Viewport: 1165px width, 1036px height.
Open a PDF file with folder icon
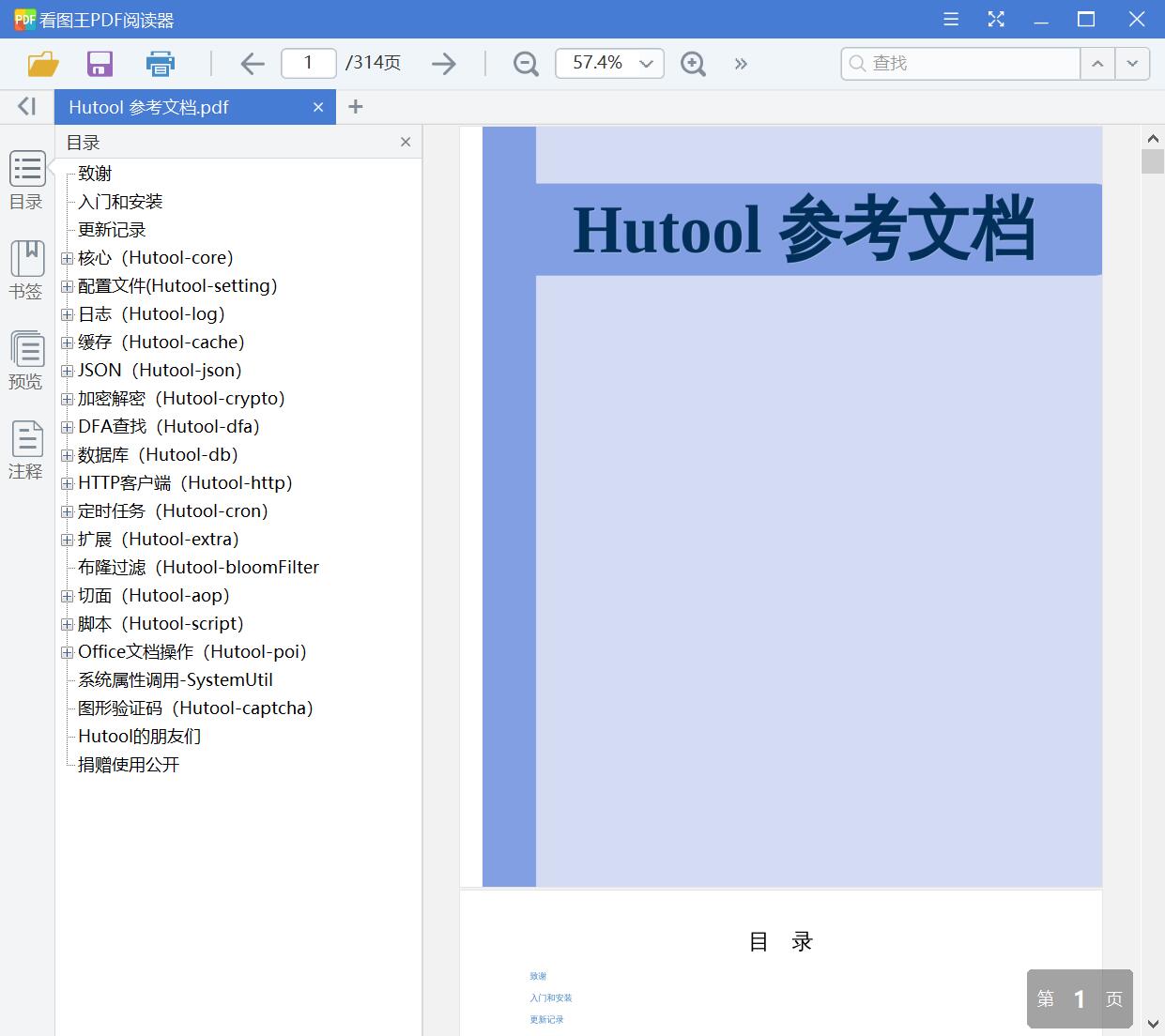pos(43,64)
